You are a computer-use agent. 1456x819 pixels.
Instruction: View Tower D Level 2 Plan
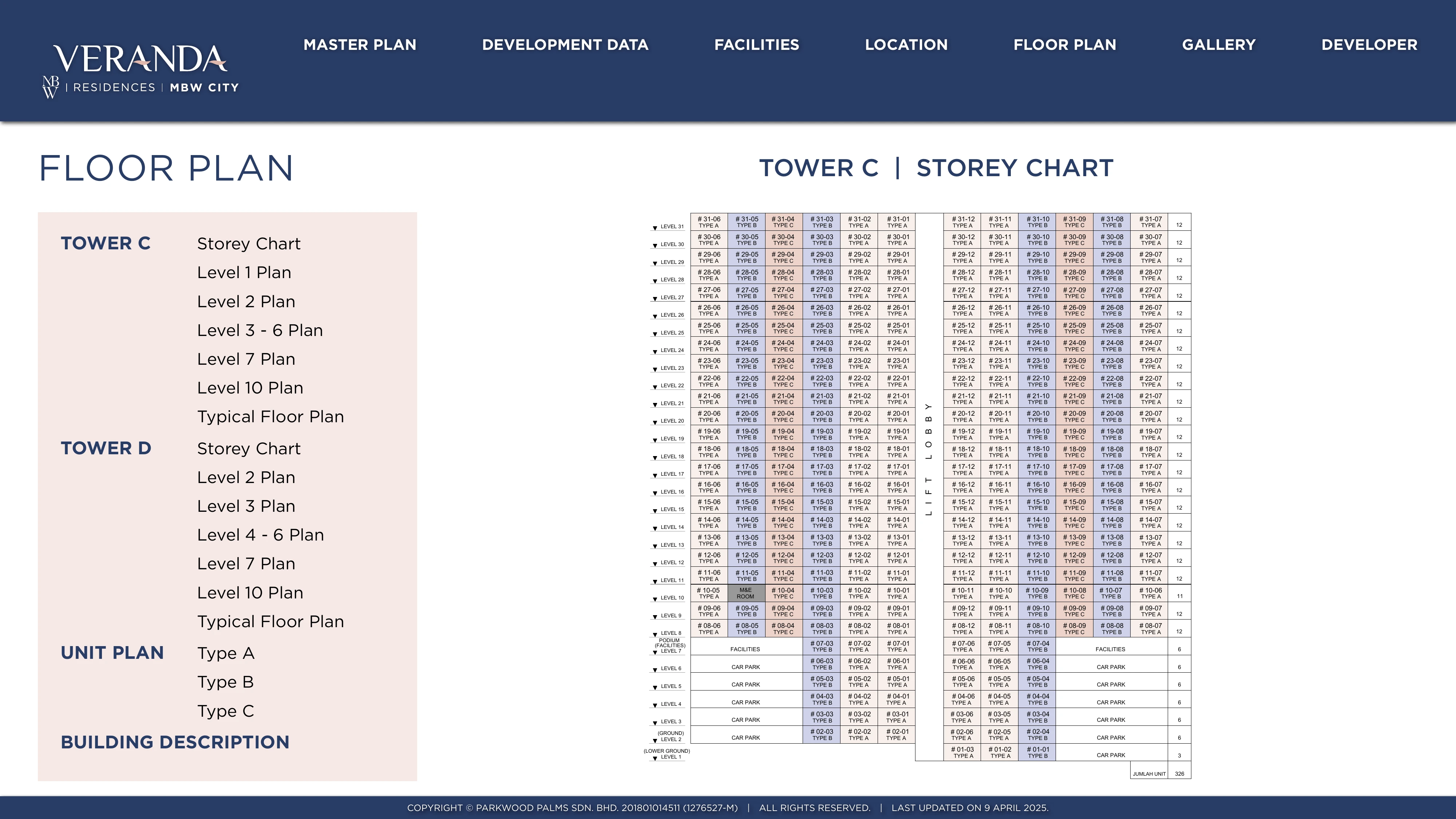point(246,477)
